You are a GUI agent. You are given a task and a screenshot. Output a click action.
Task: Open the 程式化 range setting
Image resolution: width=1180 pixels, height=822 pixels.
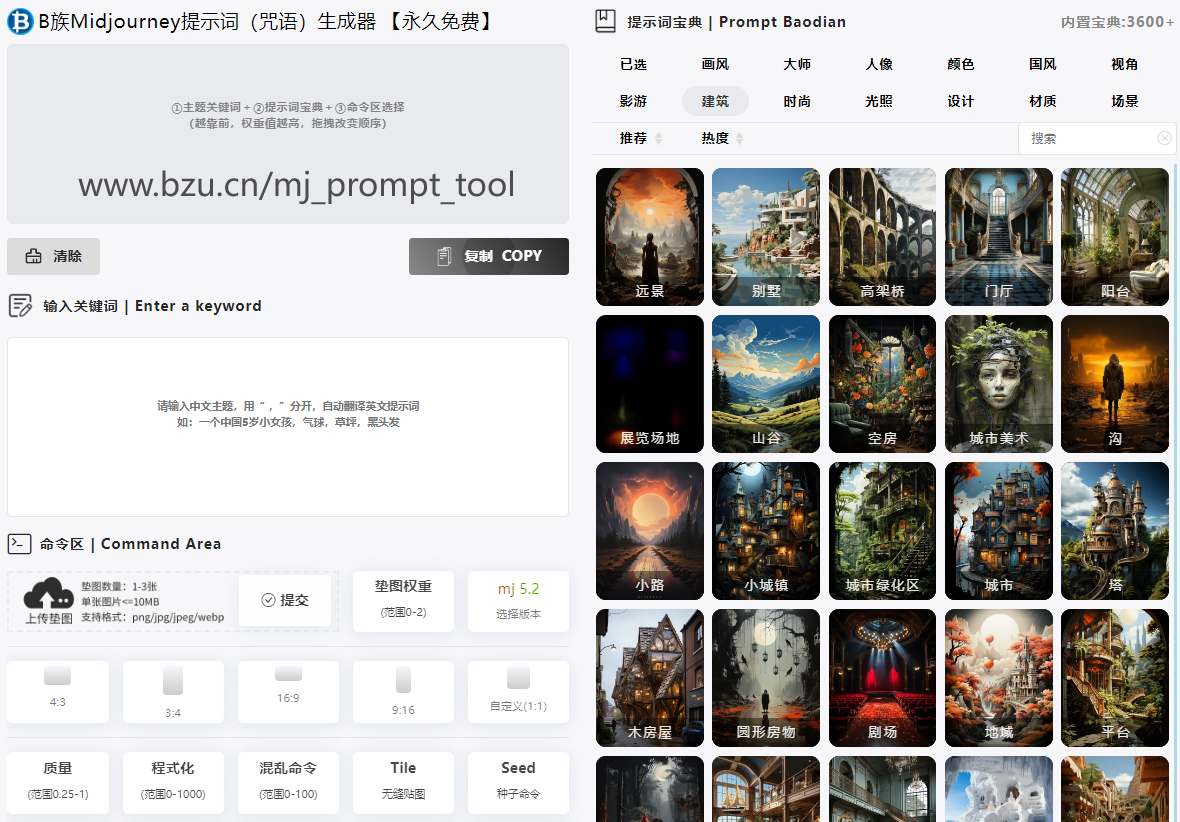[x=173, y=782]
